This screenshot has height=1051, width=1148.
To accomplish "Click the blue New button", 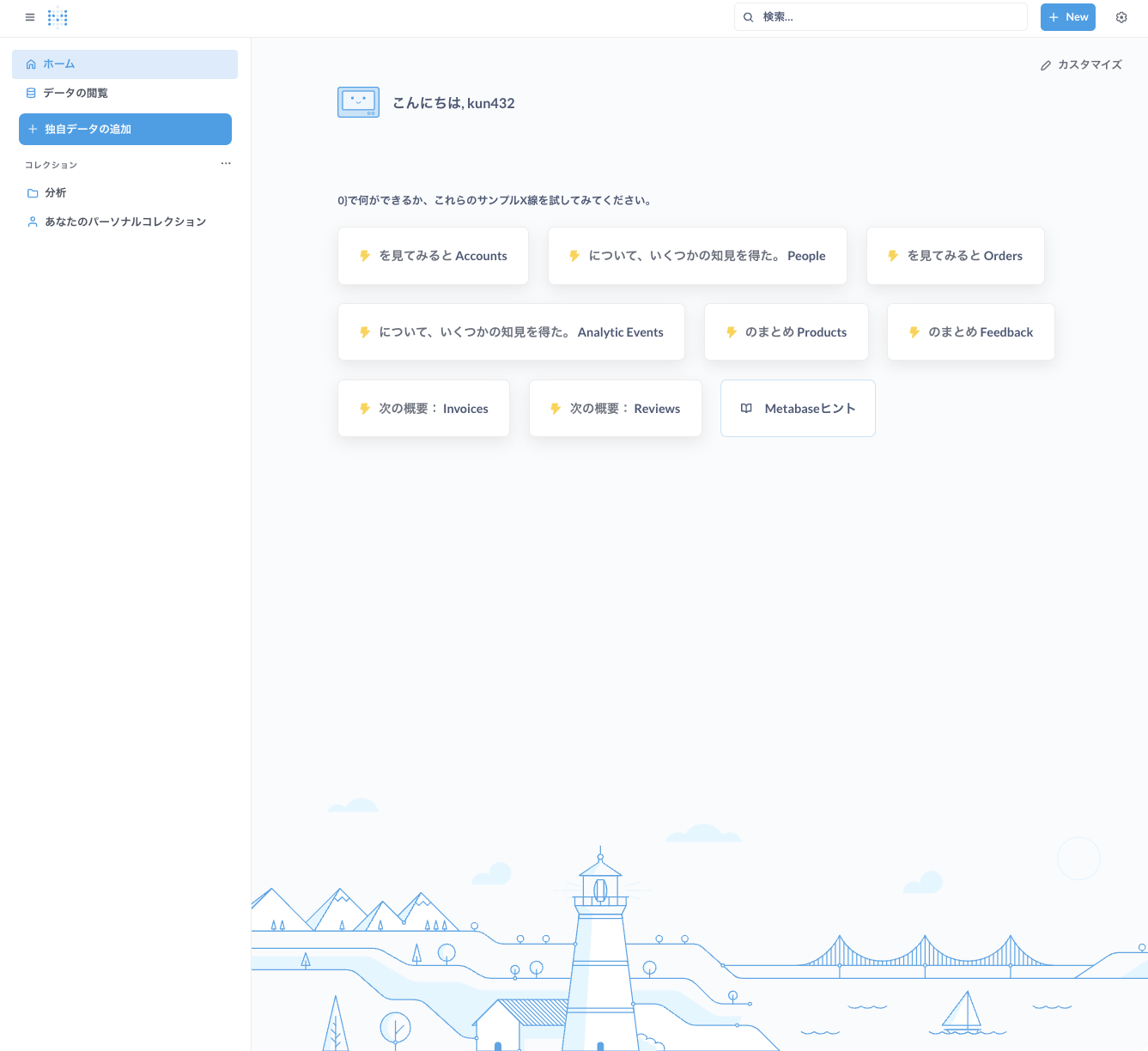I will click(x=1067, y=17).
